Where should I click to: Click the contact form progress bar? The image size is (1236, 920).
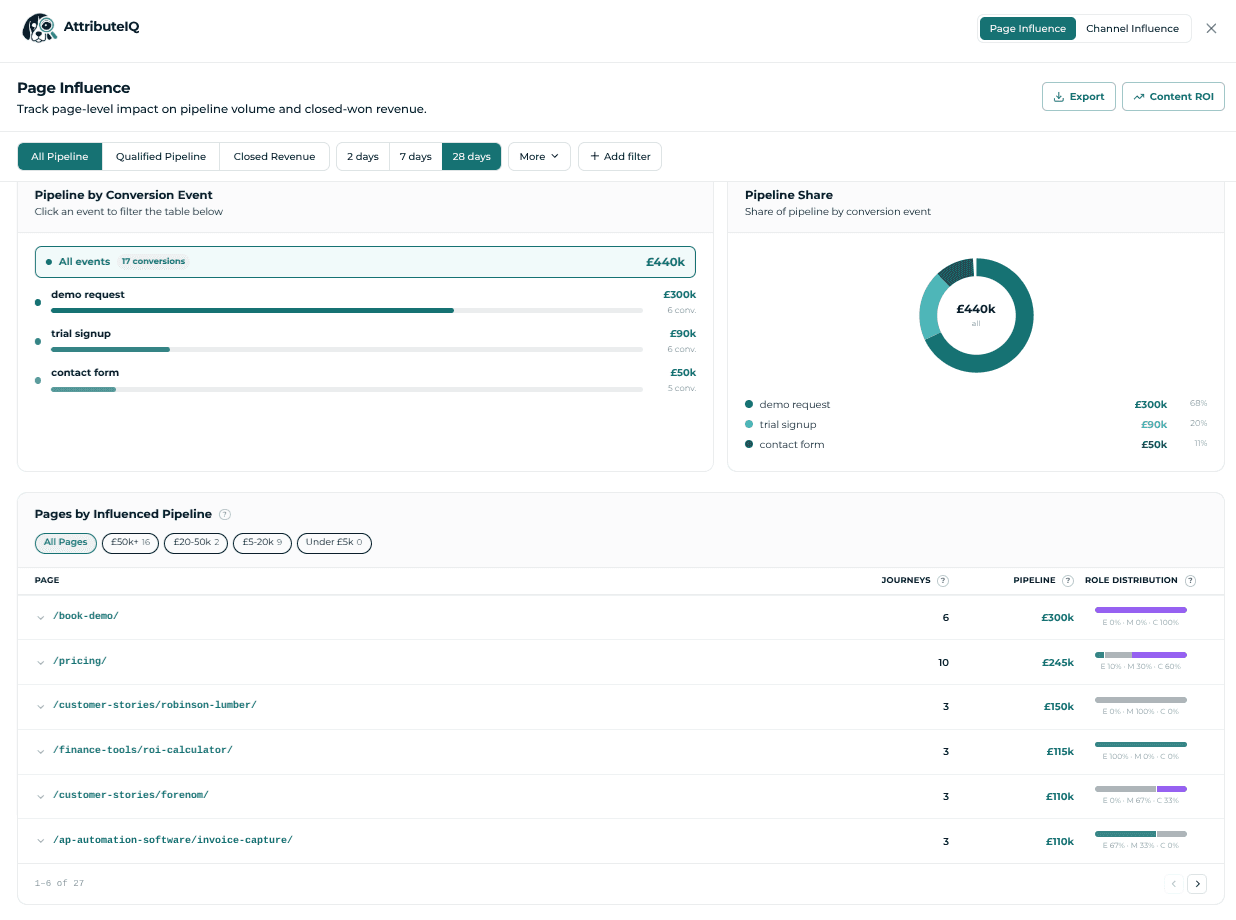tap(347, 388)
